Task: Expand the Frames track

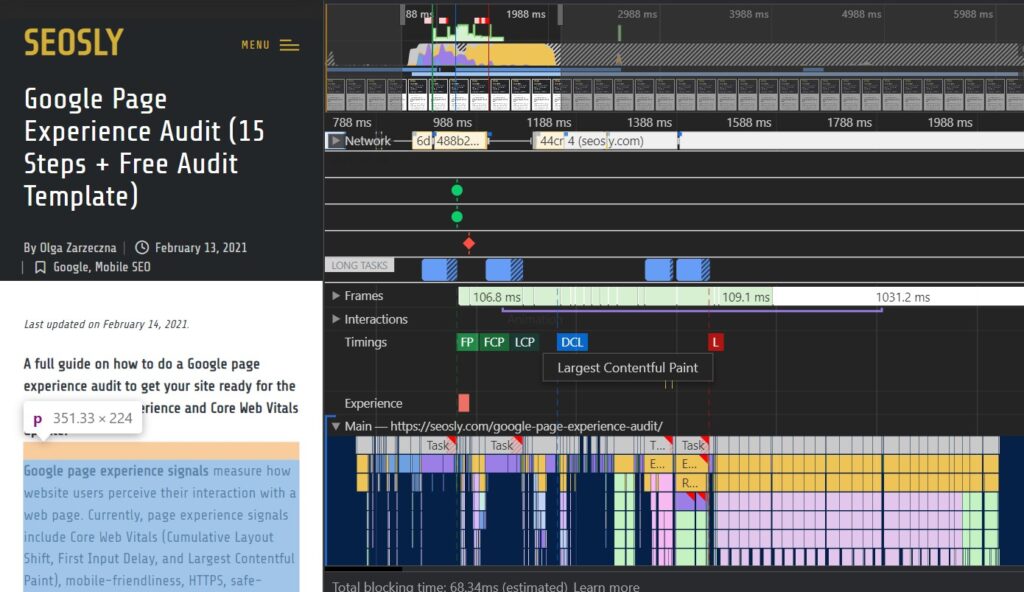Action: tap(336, 296)
